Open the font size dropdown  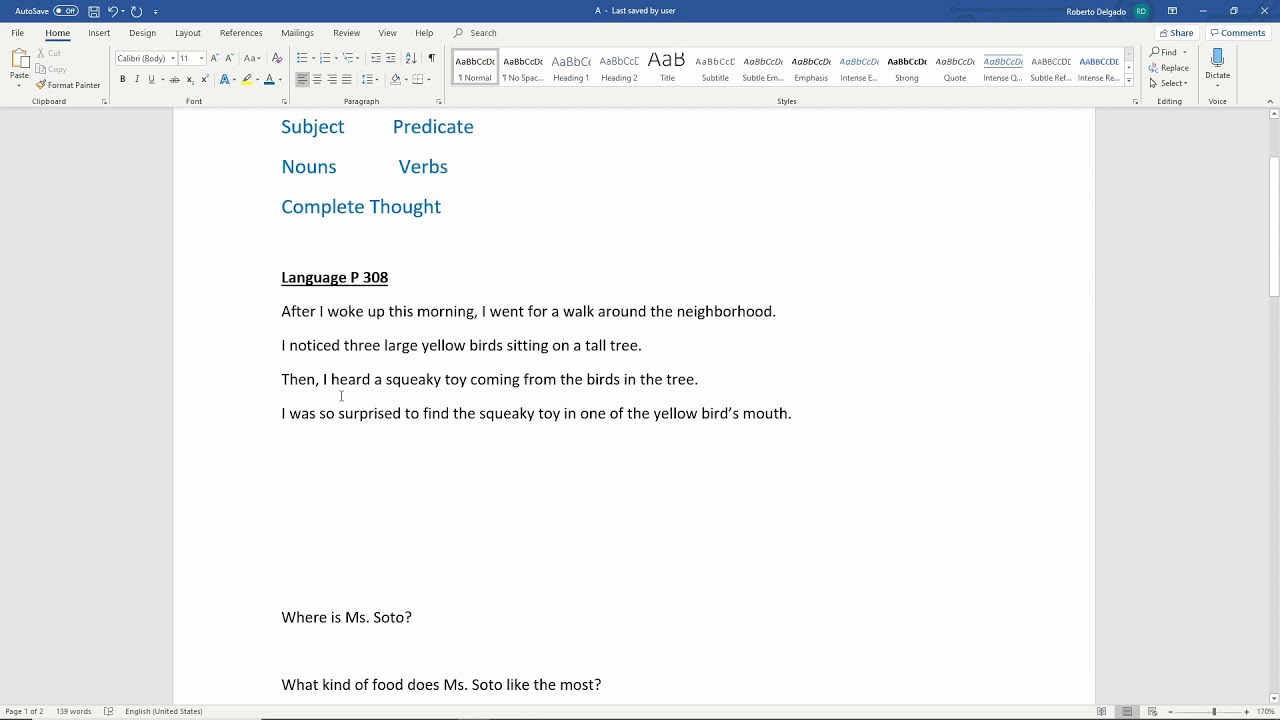(x=200, y=58)
